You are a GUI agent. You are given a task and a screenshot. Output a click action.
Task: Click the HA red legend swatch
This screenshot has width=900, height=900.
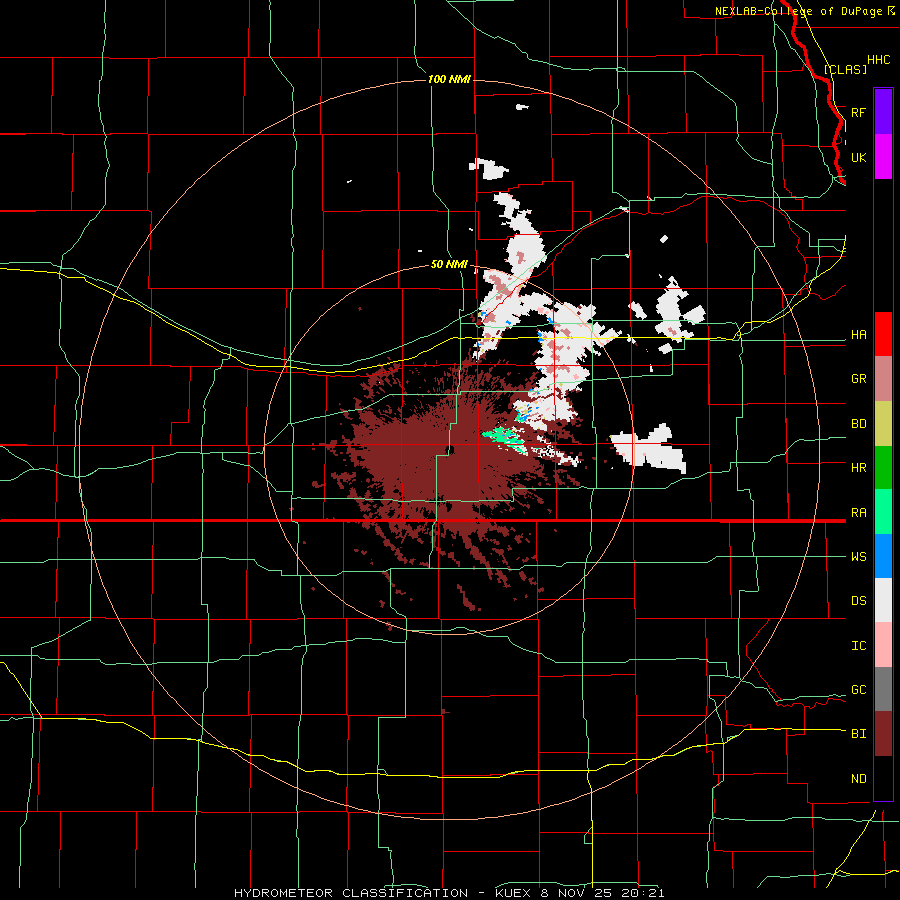coord(883,334)
